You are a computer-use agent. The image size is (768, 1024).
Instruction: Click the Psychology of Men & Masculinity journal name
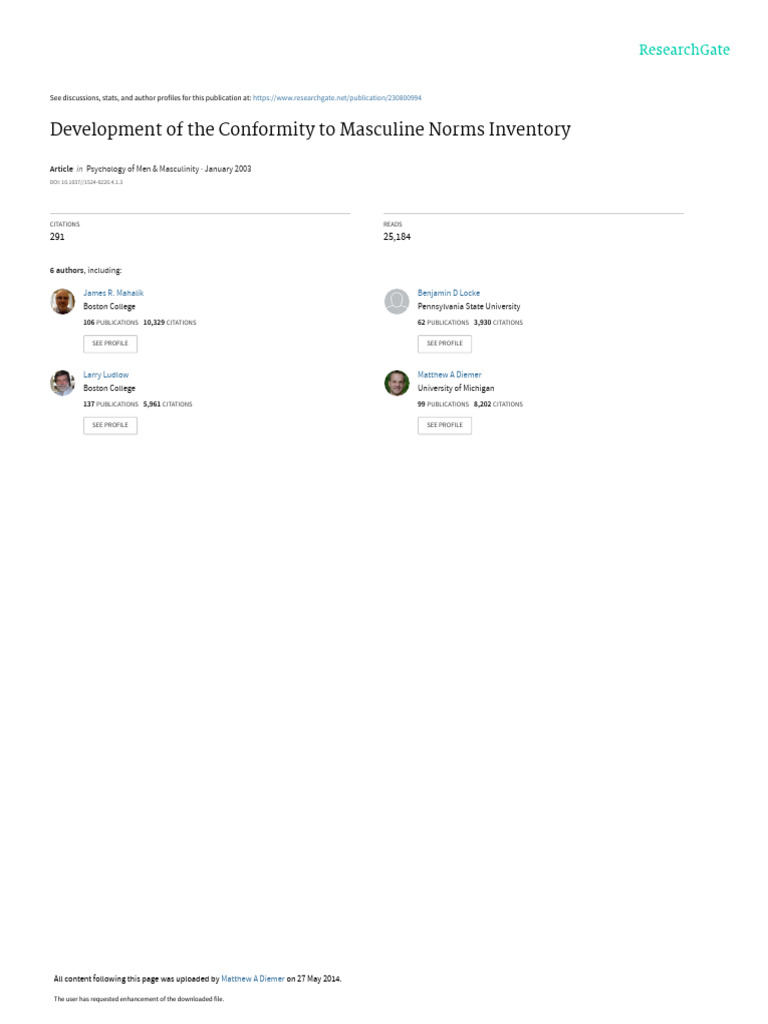143,169
